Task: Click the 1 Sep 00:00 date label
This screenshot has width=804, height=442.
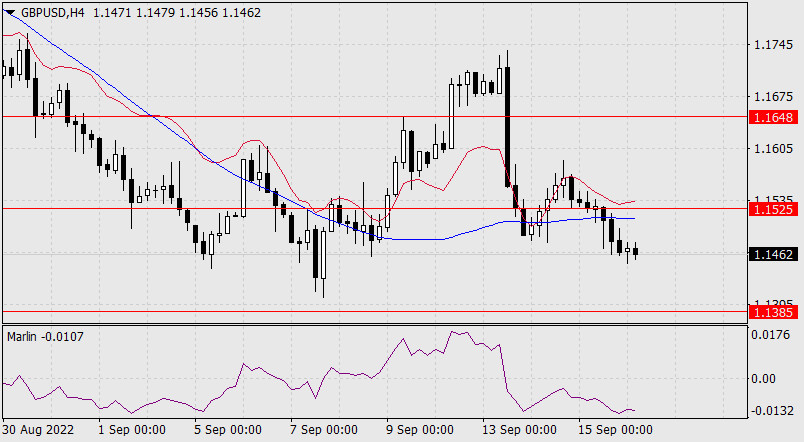Action: (x=132, y=430)
